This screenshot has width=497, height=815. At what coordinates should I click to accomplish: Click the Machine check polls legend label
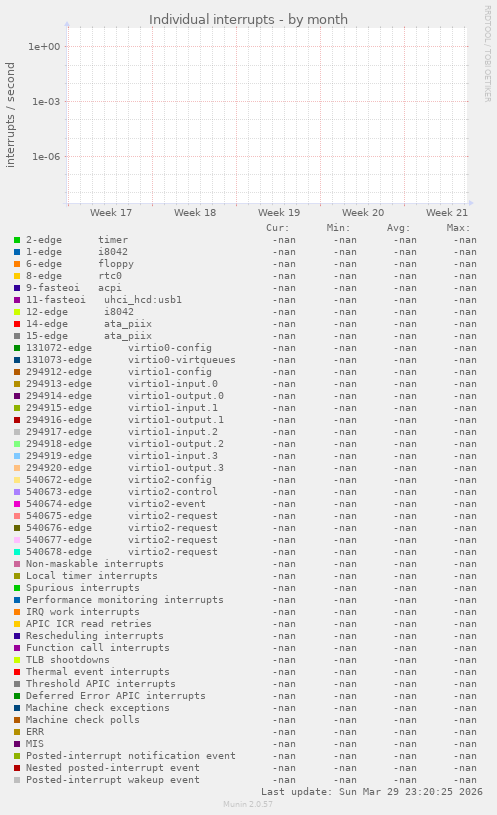coord(83,720)
